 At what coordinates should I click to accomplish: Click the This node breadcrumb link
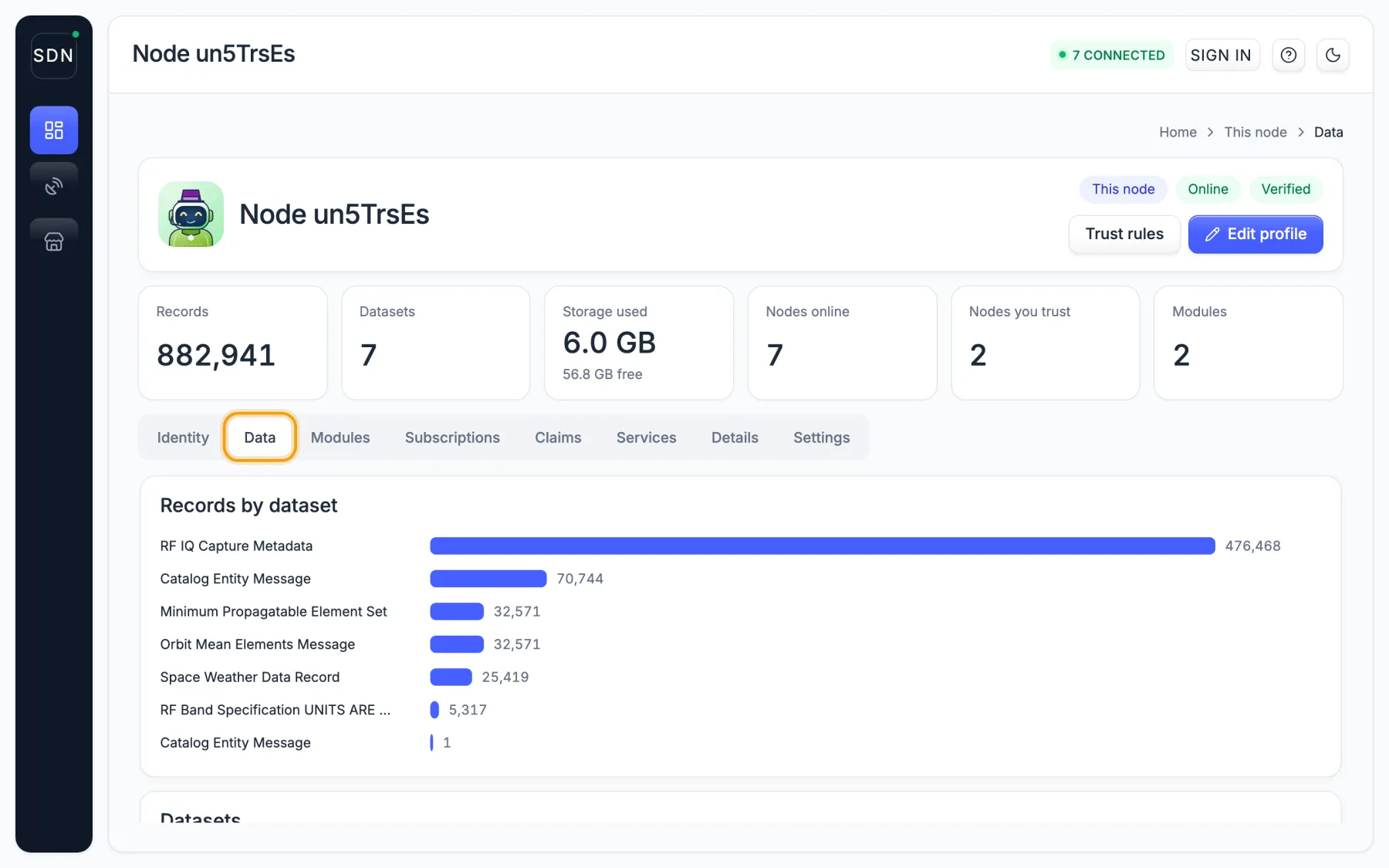[x=1256, y=132]
